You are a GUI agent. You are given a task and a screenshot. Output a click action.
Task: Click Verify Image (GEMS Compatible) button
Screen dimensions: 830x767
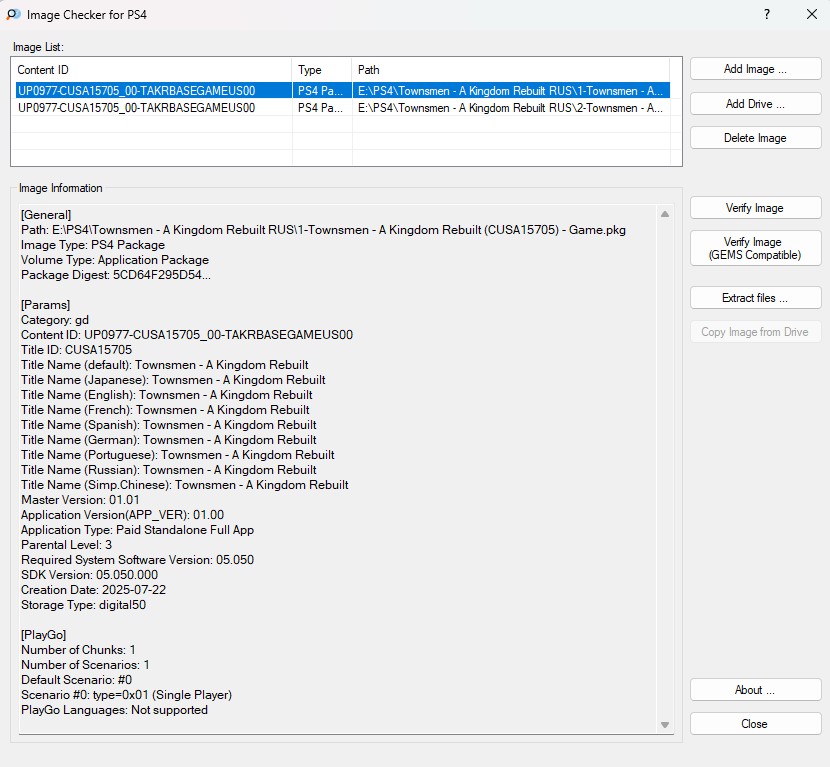[x=755, y=248]
